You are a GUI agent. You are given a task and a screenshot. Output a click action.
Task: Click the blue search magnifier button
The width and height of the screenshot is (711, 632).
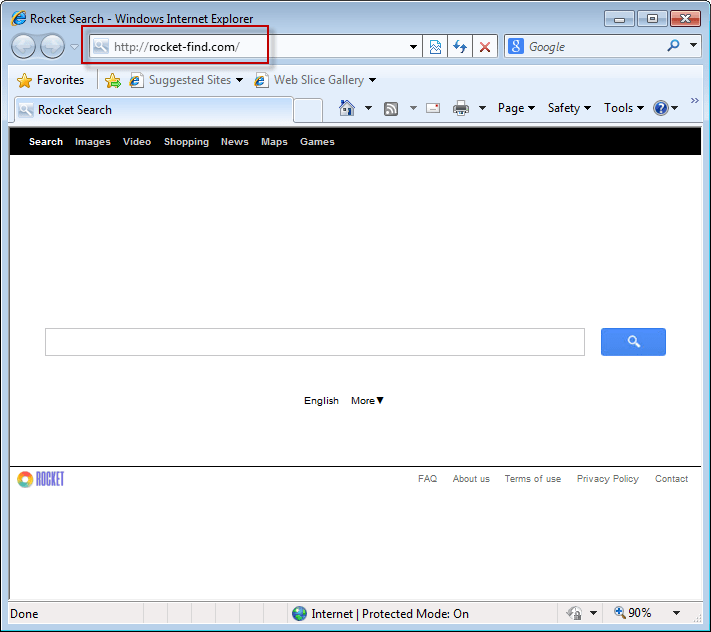(x=633, y=342)
